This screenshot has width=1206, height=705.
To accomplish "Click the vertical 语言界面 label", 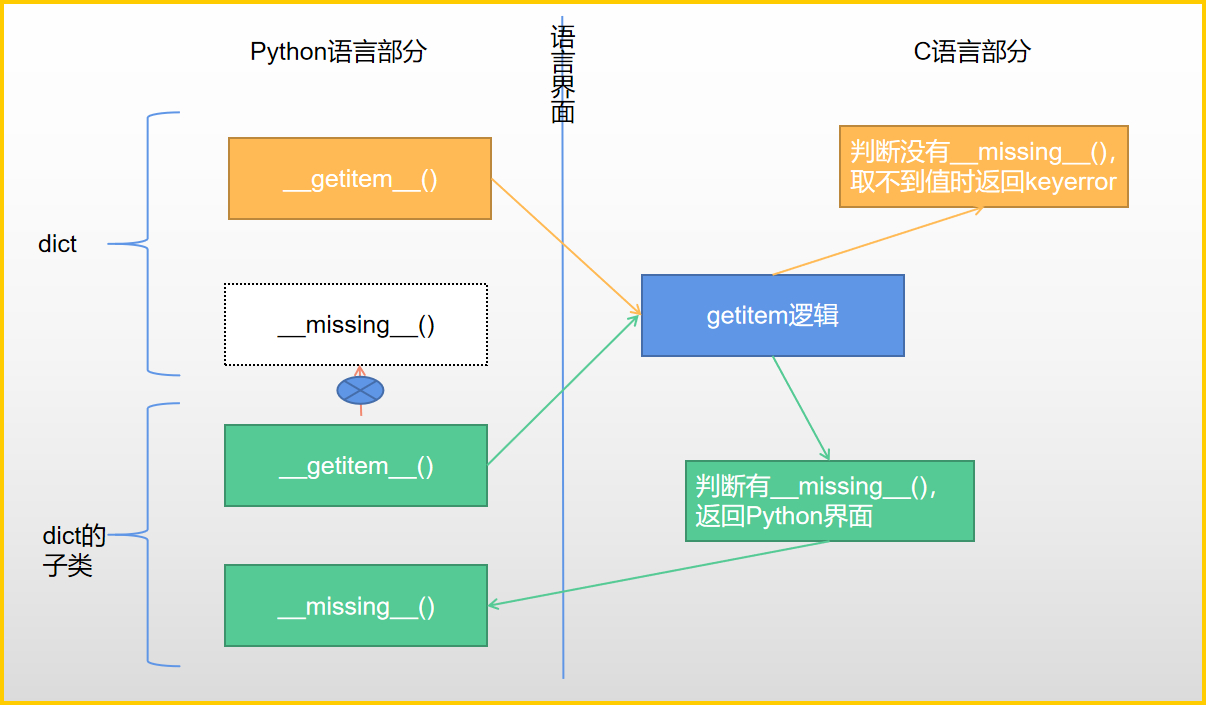I will coord(563,74).
